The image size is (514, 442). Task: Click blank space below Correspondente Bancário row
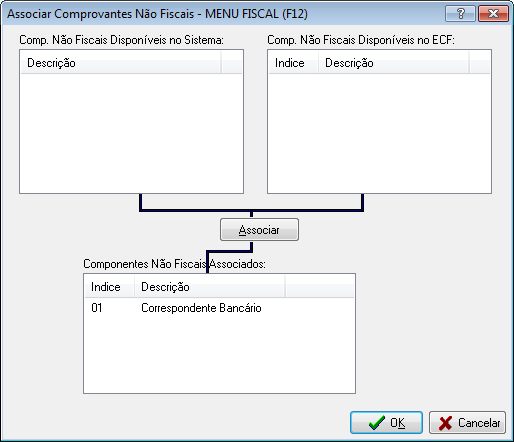click(219, 355)
